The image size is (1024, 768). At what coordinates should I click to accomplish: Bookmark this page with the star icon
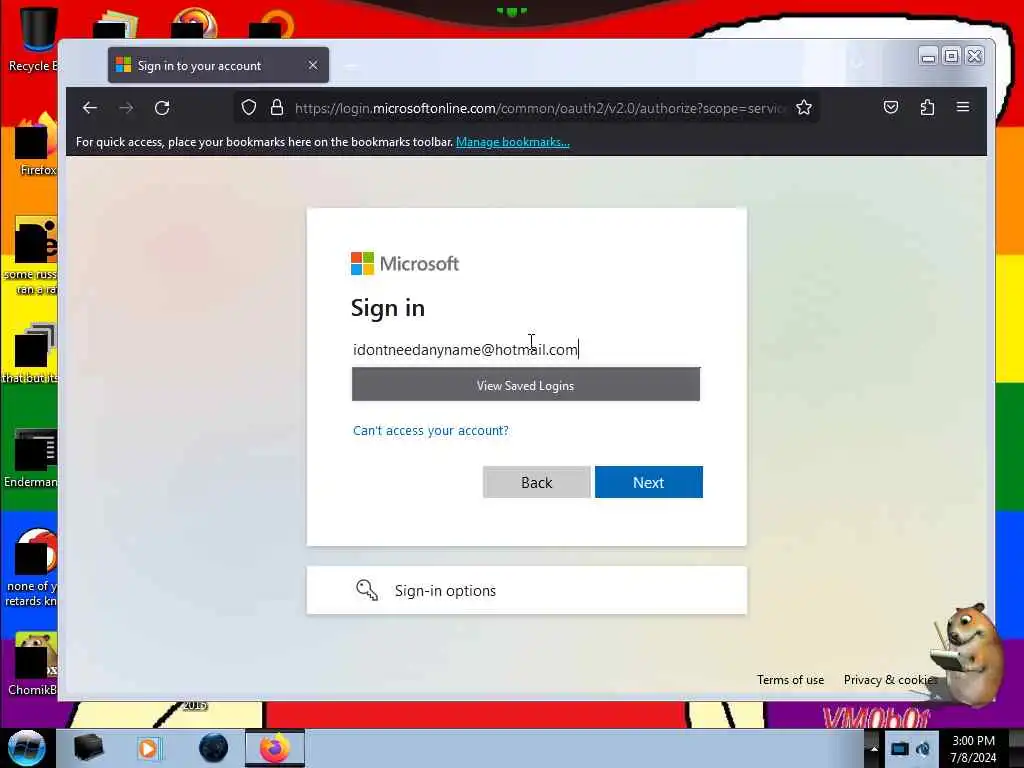[x=804, y=108]
